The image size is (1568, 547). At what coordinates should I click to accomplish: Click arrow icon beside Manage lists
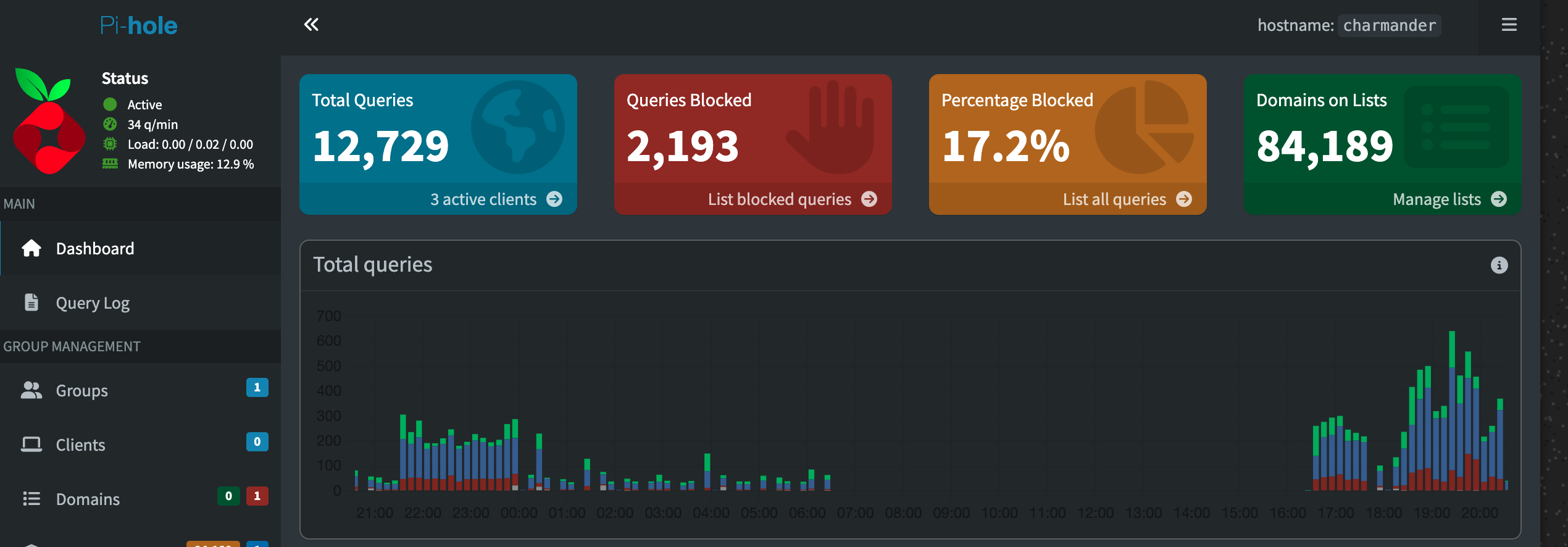point(1499,199)
